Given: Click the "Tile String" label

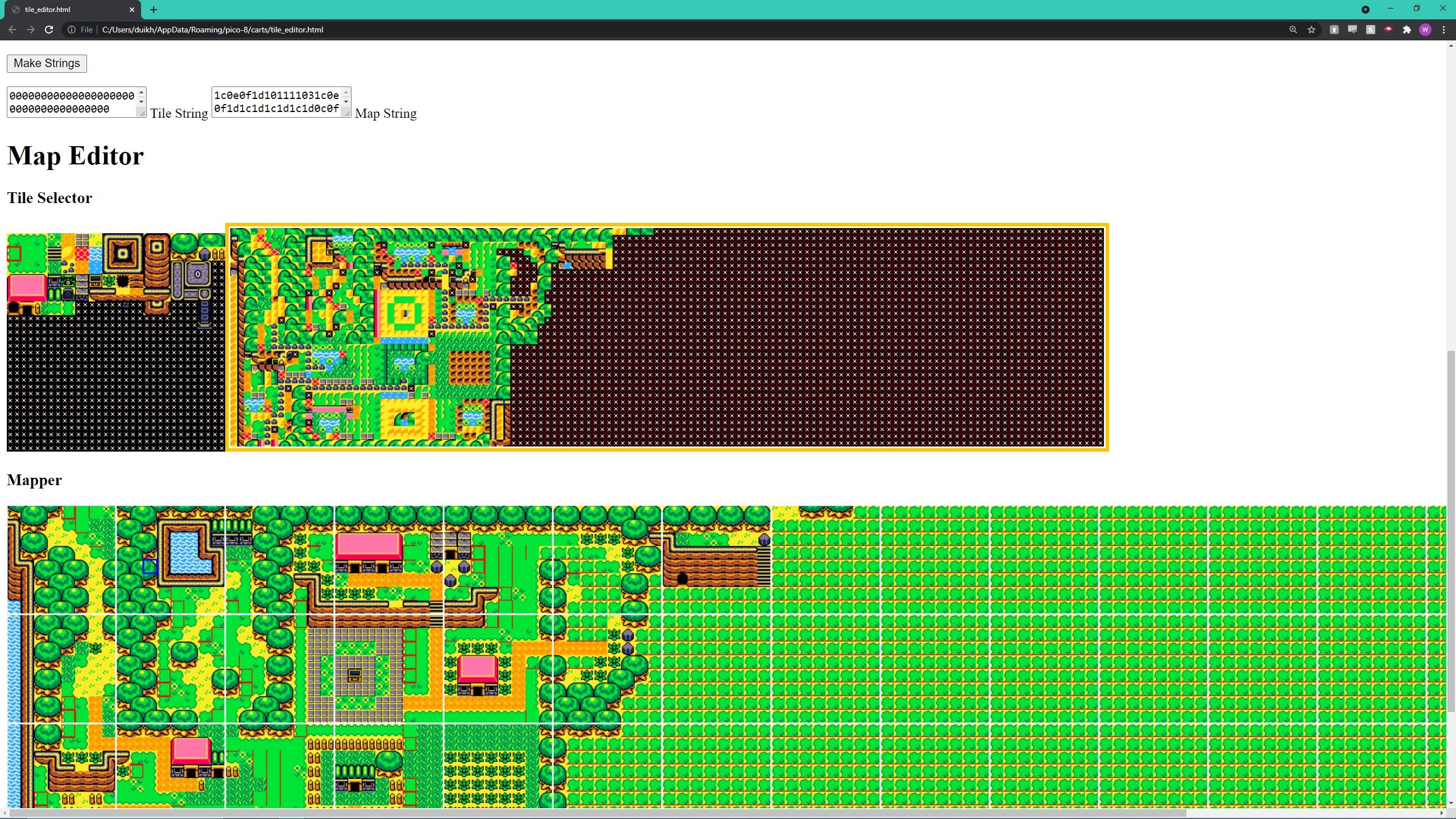Looking at the screenshot, I should coord(179,113).
